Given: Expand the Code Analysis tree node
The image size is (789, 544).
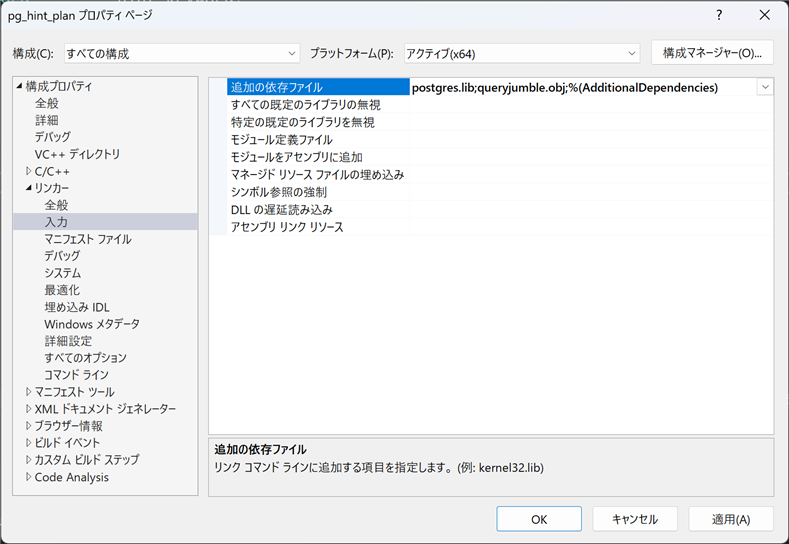Looking at the screenshot, I should [29, 477].
